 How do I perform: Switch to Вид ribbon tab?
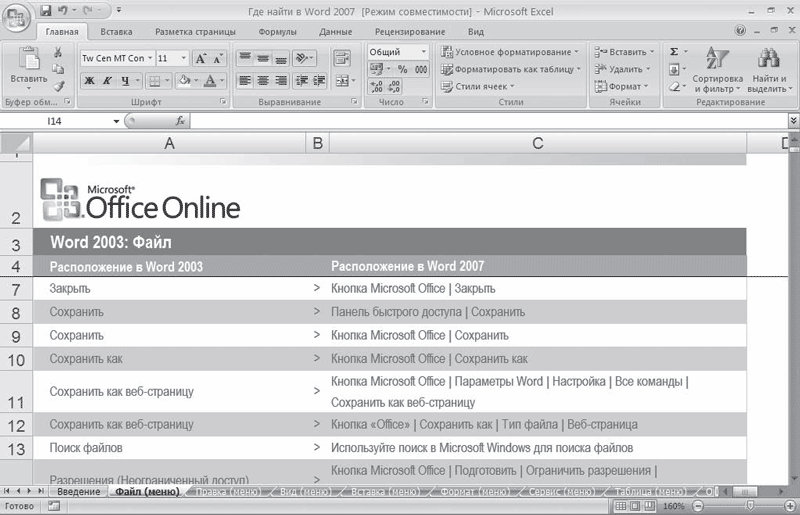[476, 32]
